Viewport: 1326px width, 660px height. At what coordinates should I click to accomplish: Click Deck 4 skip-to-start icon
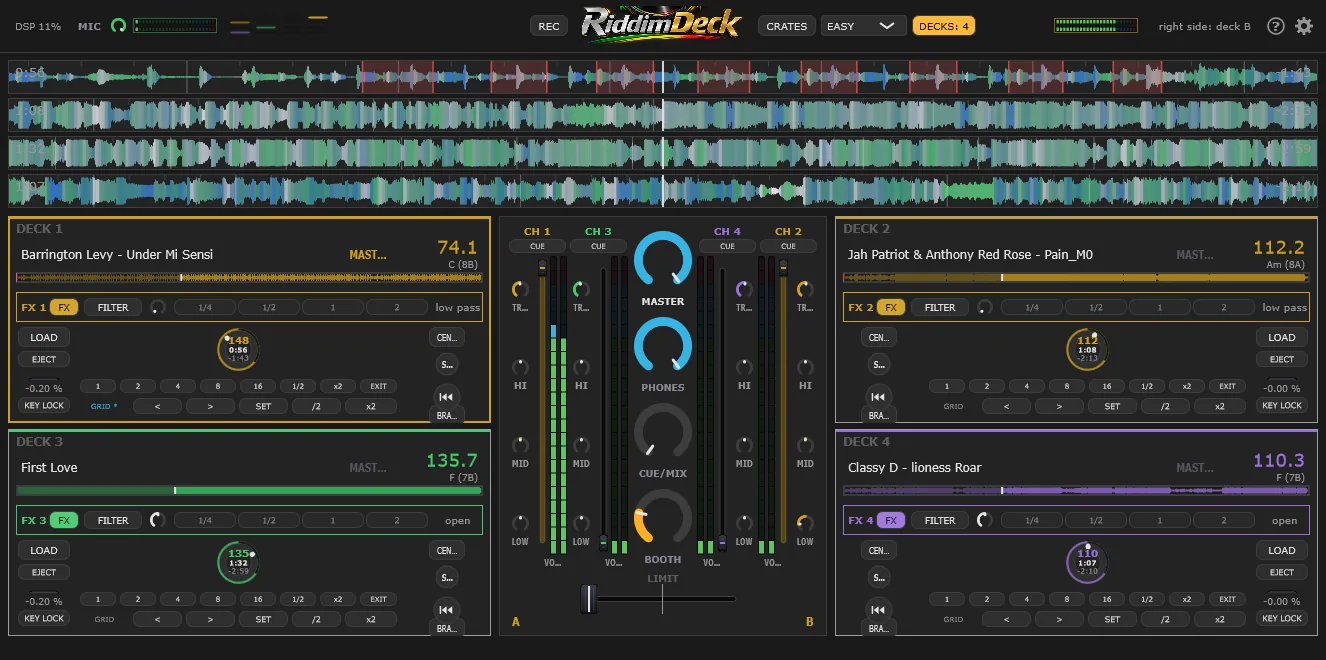coord(878,608)
